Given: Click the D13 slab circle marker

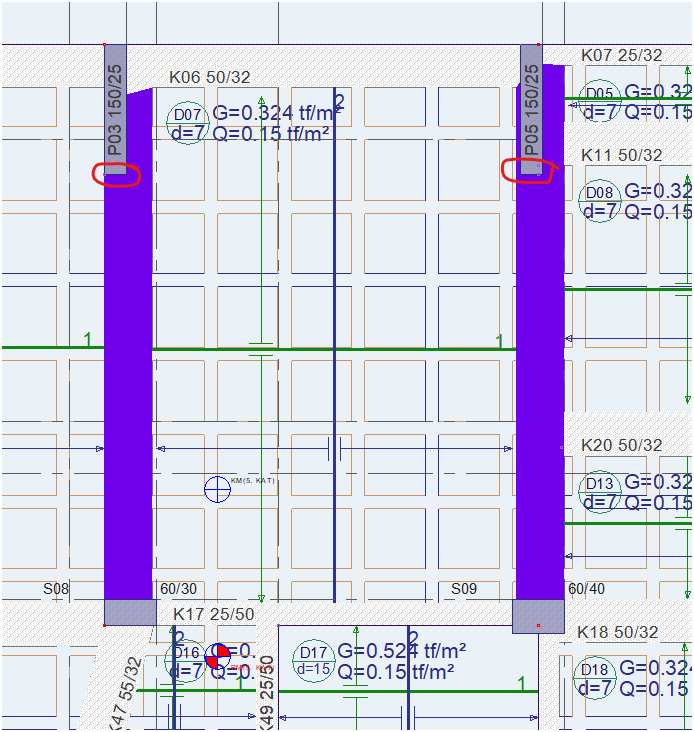Looking at the screenshot, I should tap(600, 493).
